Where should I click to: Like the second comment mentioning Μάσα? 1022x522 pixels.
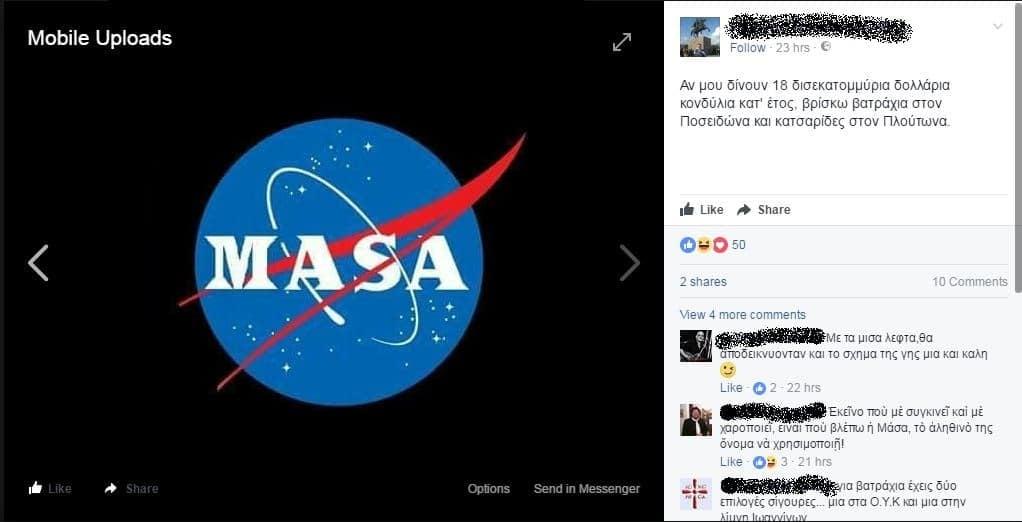pos(731,461)
